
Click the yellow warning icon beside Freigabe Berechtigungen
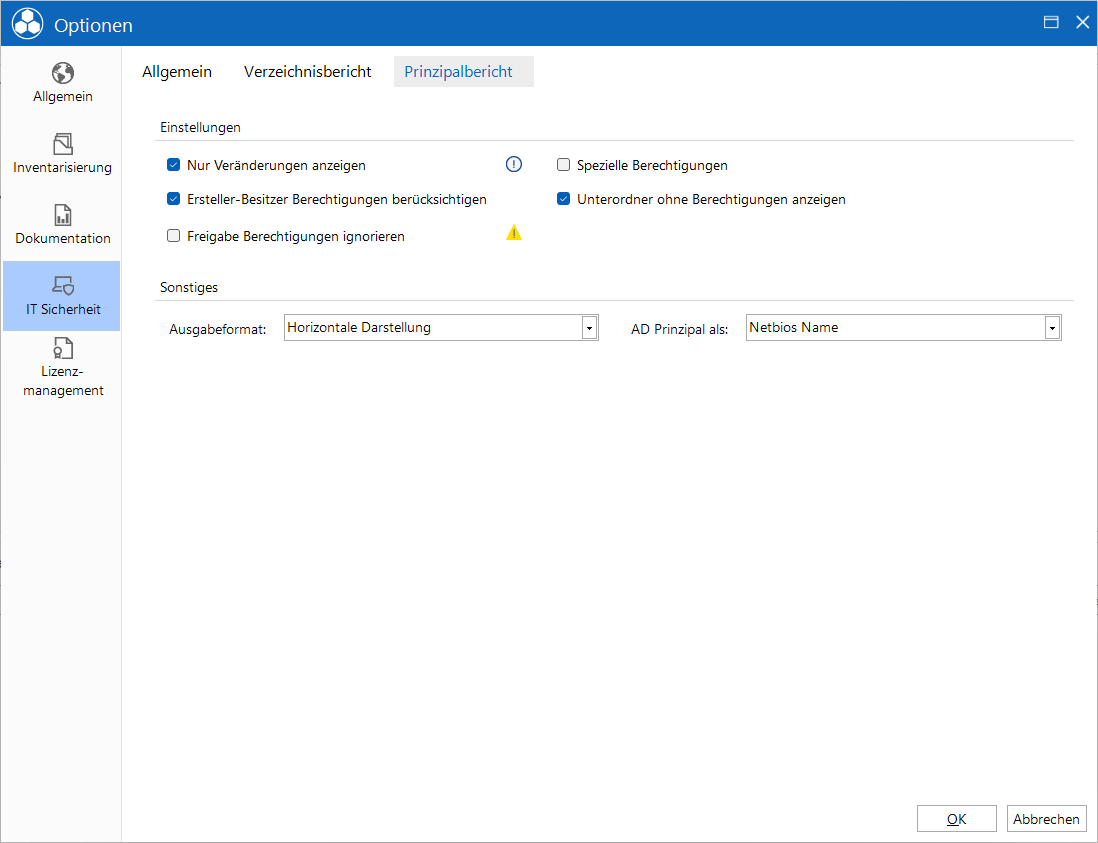(514, 233)
